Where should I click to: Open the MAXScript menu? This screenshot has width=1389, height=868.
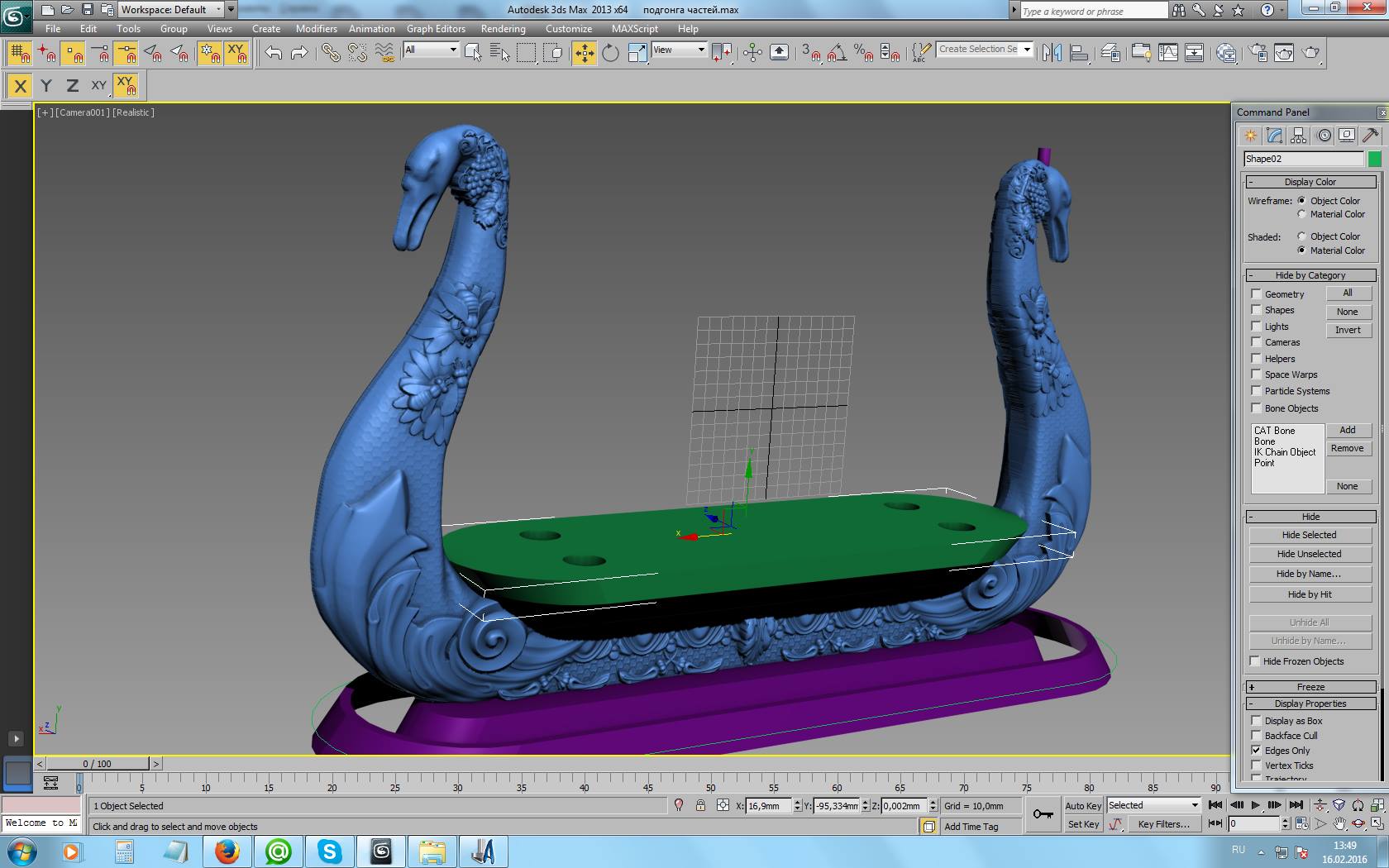point(635,28)
